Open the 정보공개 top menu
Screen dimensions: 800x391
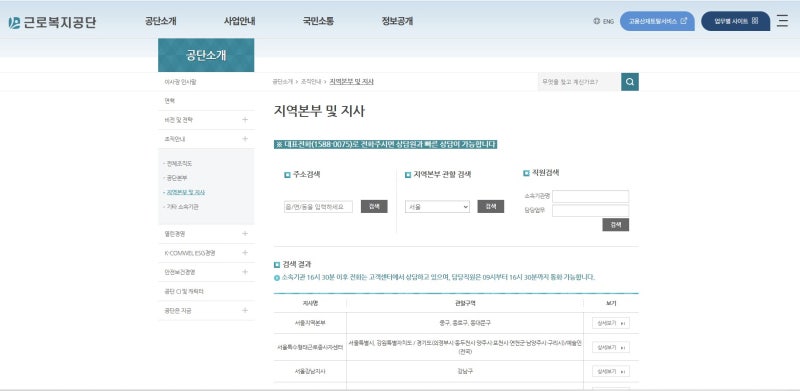[x=397, y=21]
